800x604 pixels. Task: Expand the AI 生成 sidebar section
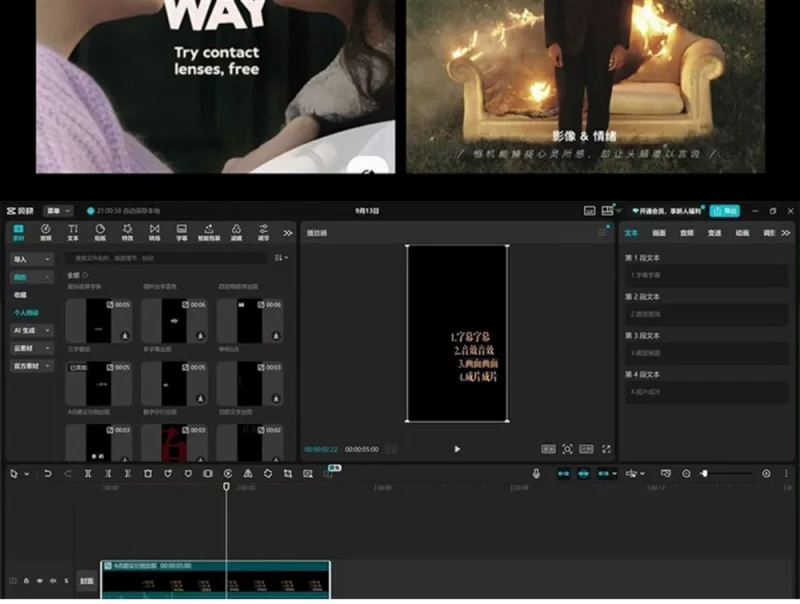click(x=32, y=330)
